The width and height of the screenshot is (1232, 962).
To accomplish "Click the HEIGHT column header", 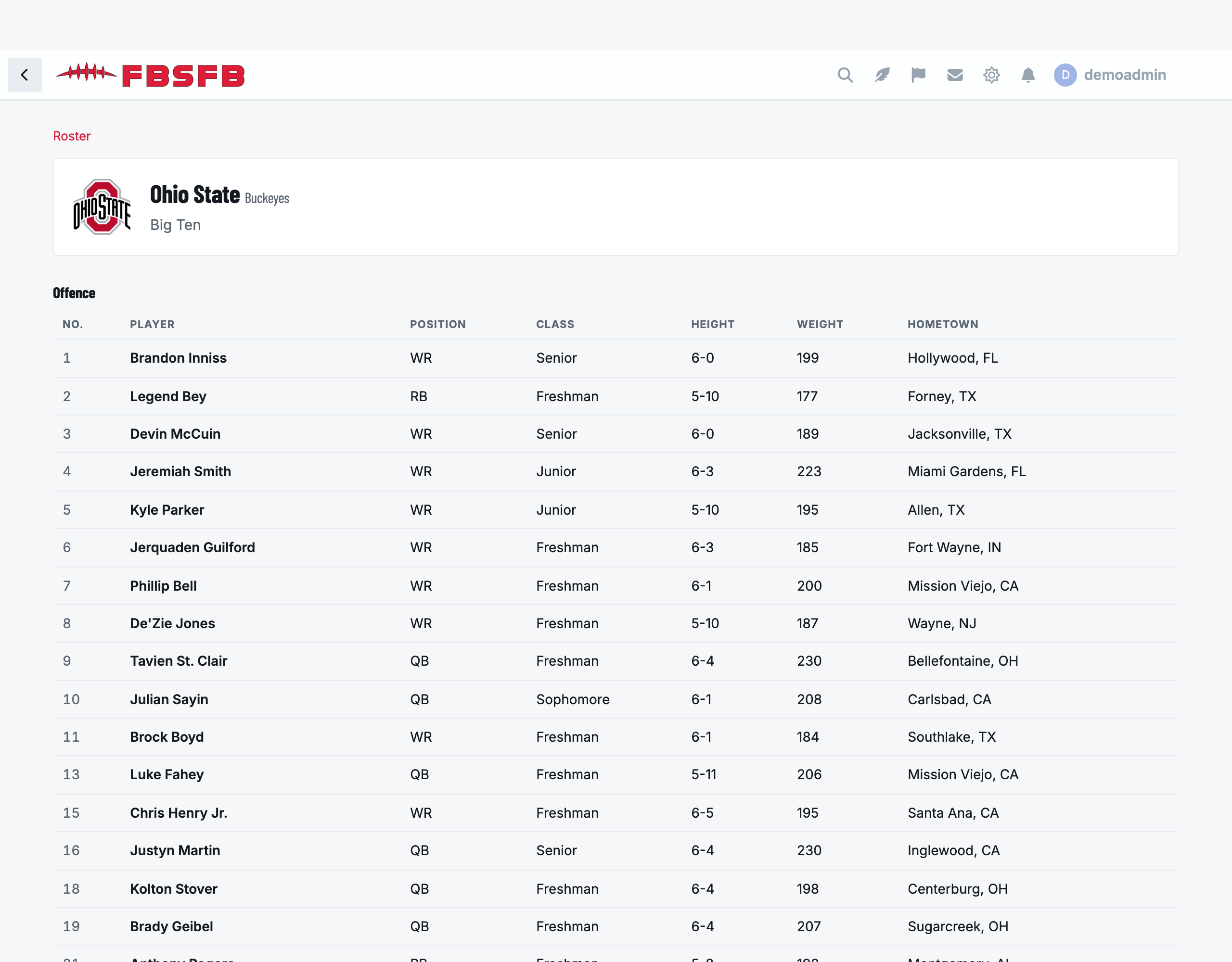I will pos(712,324).
